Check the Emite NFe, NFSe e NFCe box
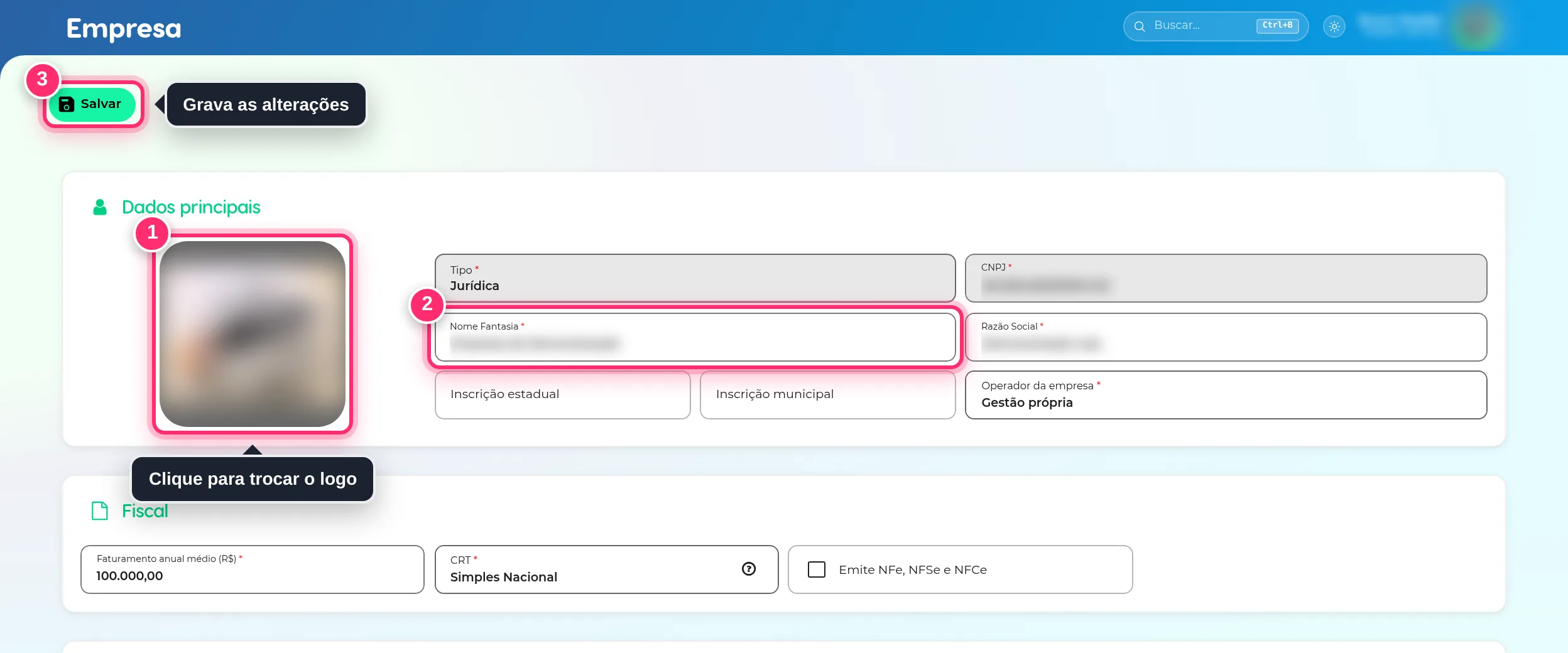Viewport: 1568px width, 653px height. [817, 569]
